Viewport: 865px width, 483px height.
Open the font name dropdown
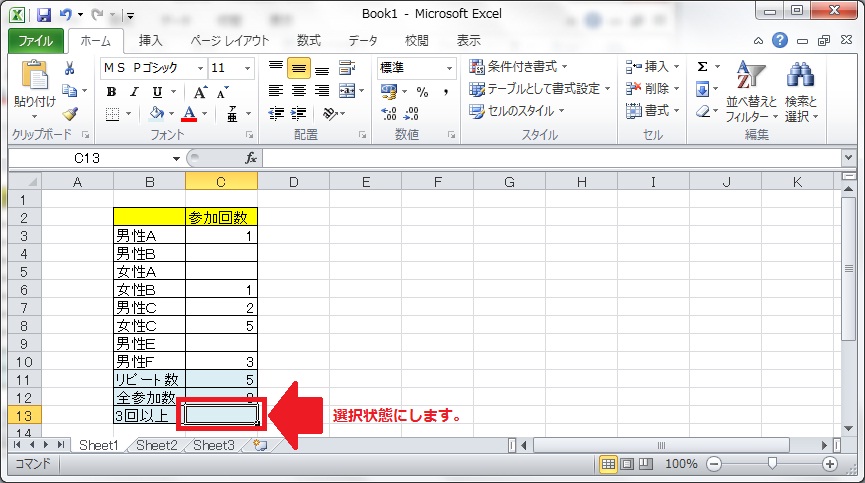coord(200,68)
